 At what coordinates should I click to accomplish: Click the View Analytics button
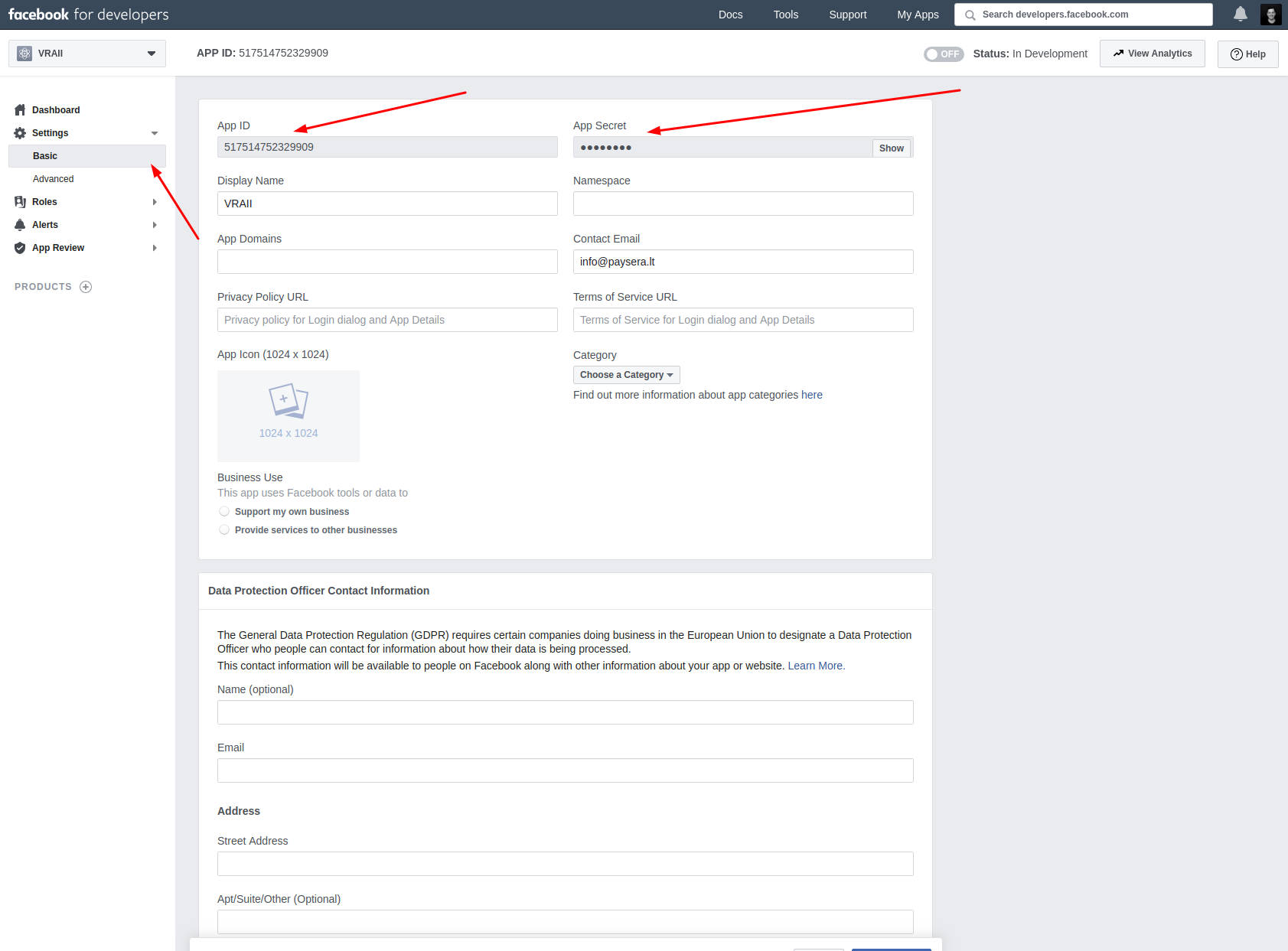[1153, 54]
